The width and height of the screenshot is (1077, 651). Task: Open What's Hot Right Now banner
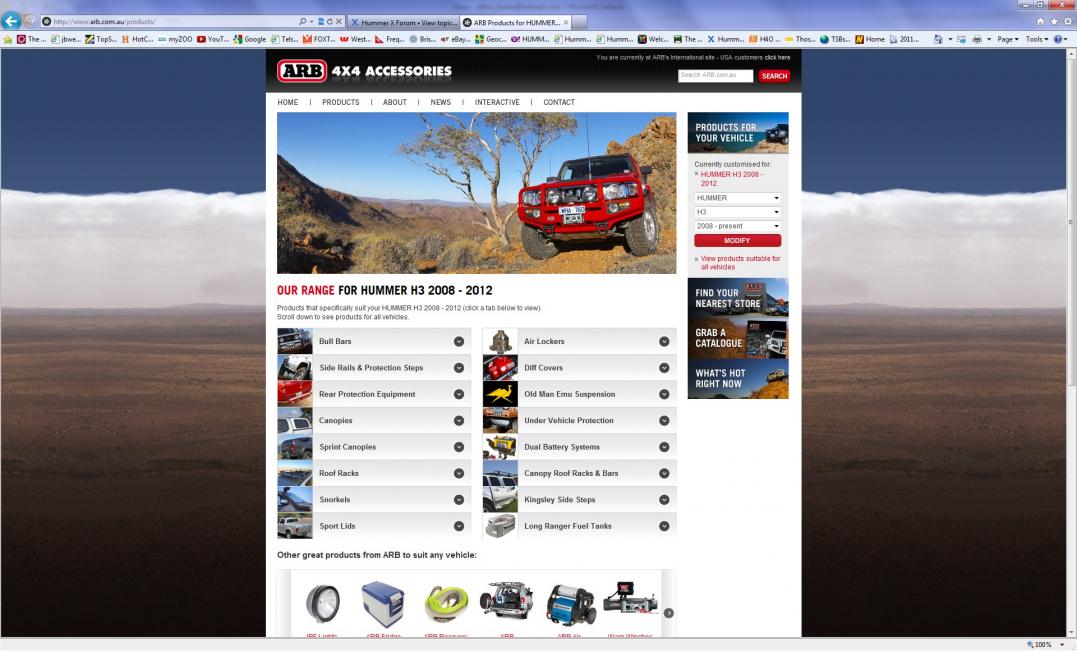tap(738, 378)
